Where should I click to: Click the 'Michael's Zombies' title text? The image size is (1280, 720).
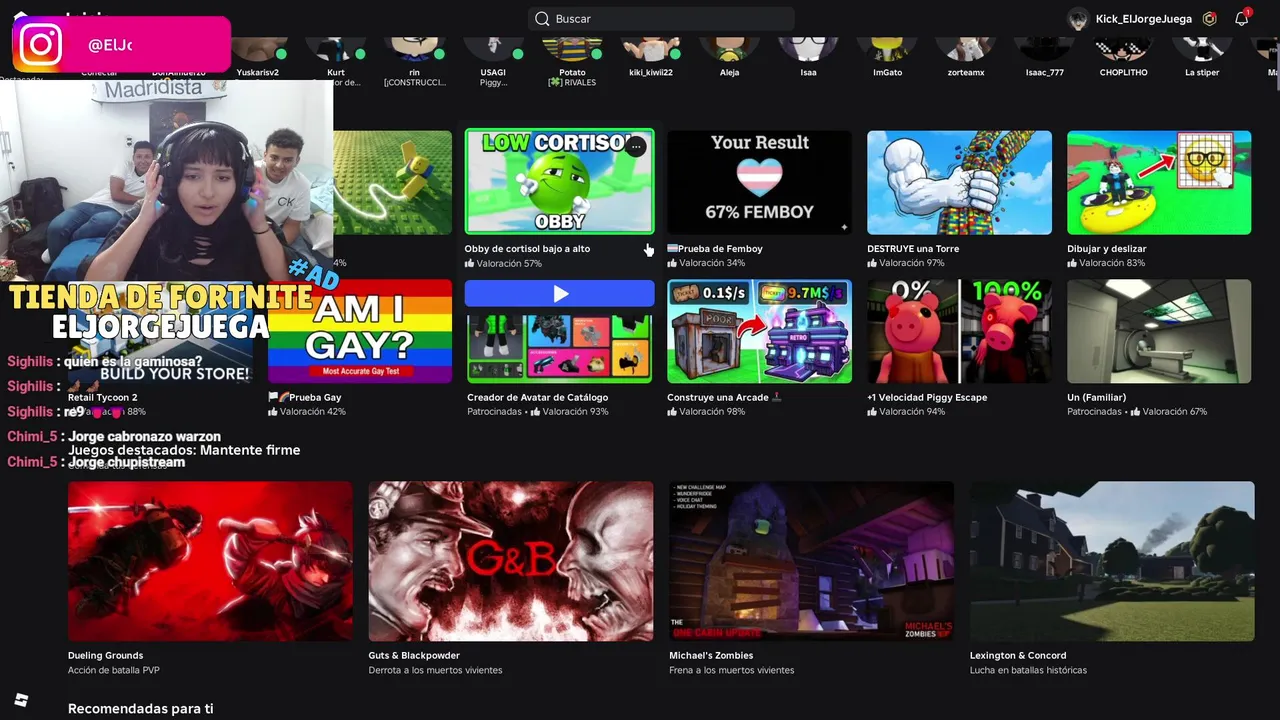(x=711, y=656)
